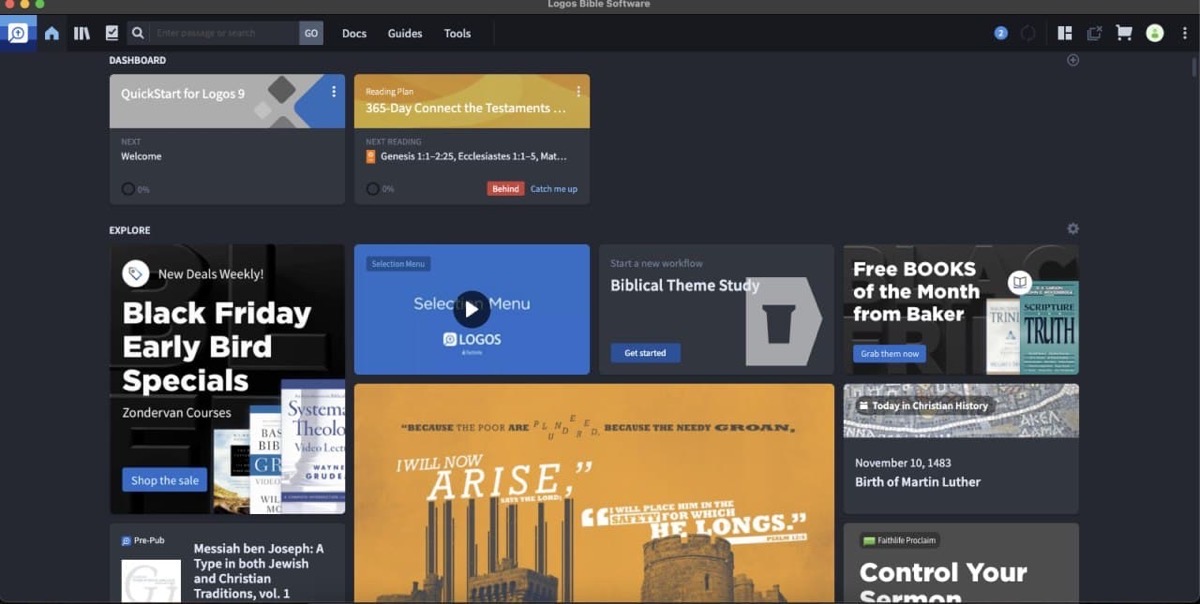Viewport: 1200px width, 604px height.
Task: Click the Reading Plan 0% progress circle
Action: pyautogui.click(x=372, y=189)
